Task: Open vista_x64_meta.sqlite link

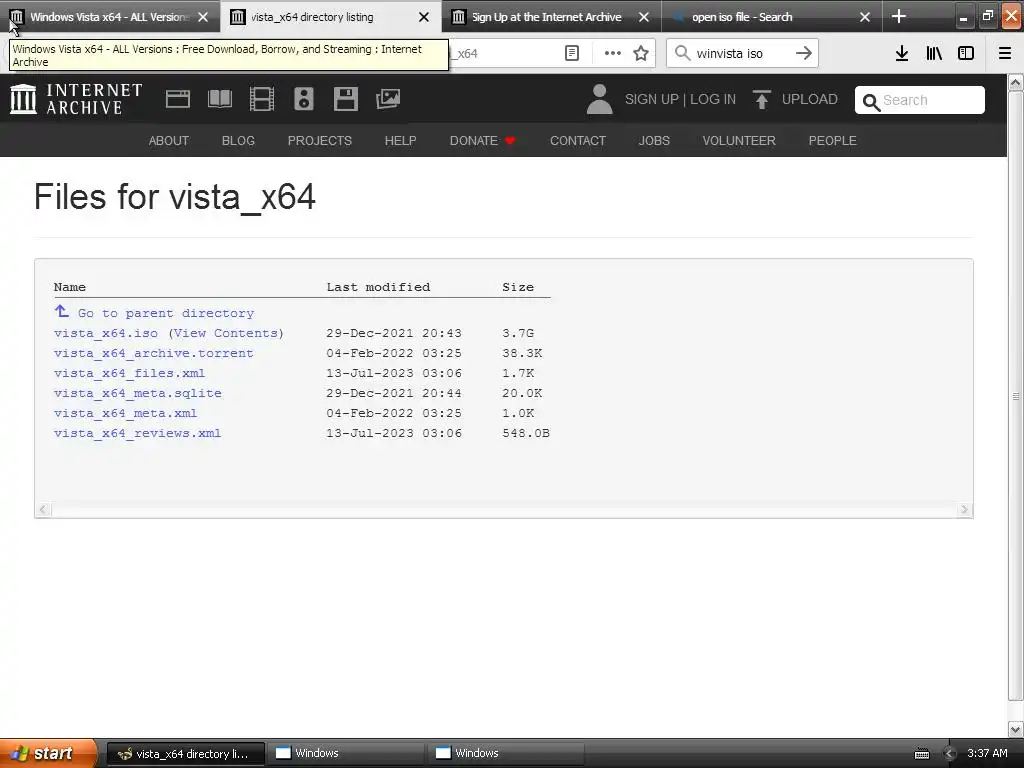Action: (138, 393)
